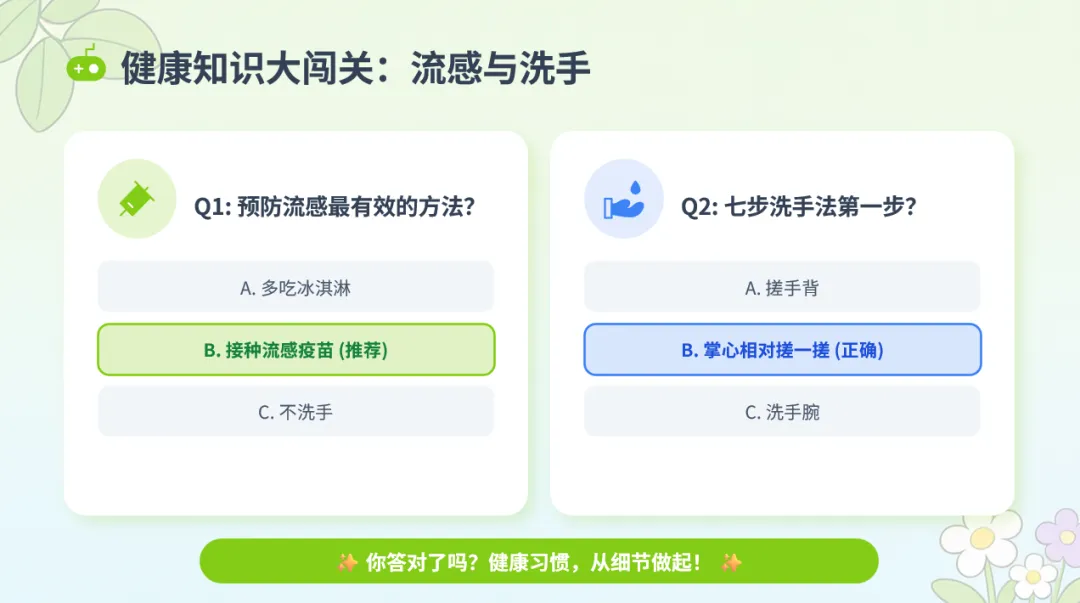The image size is (1080, 603).
Task: Select option B. 接种流感疫苗 (推荐)
Action: tap(295, 349)
